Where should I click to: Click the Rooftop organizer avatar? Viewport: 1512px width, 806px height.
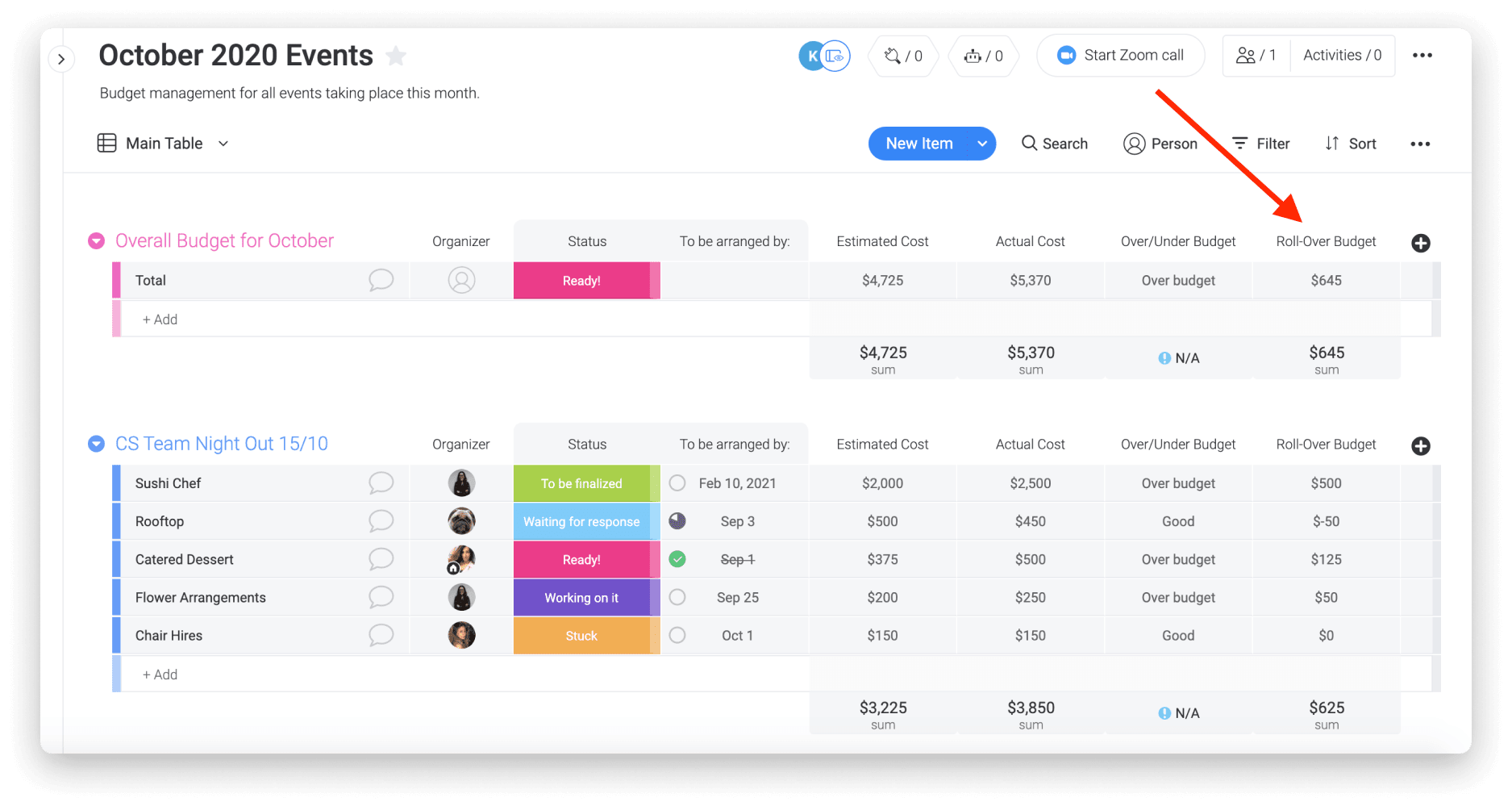(x=461, y=521)
